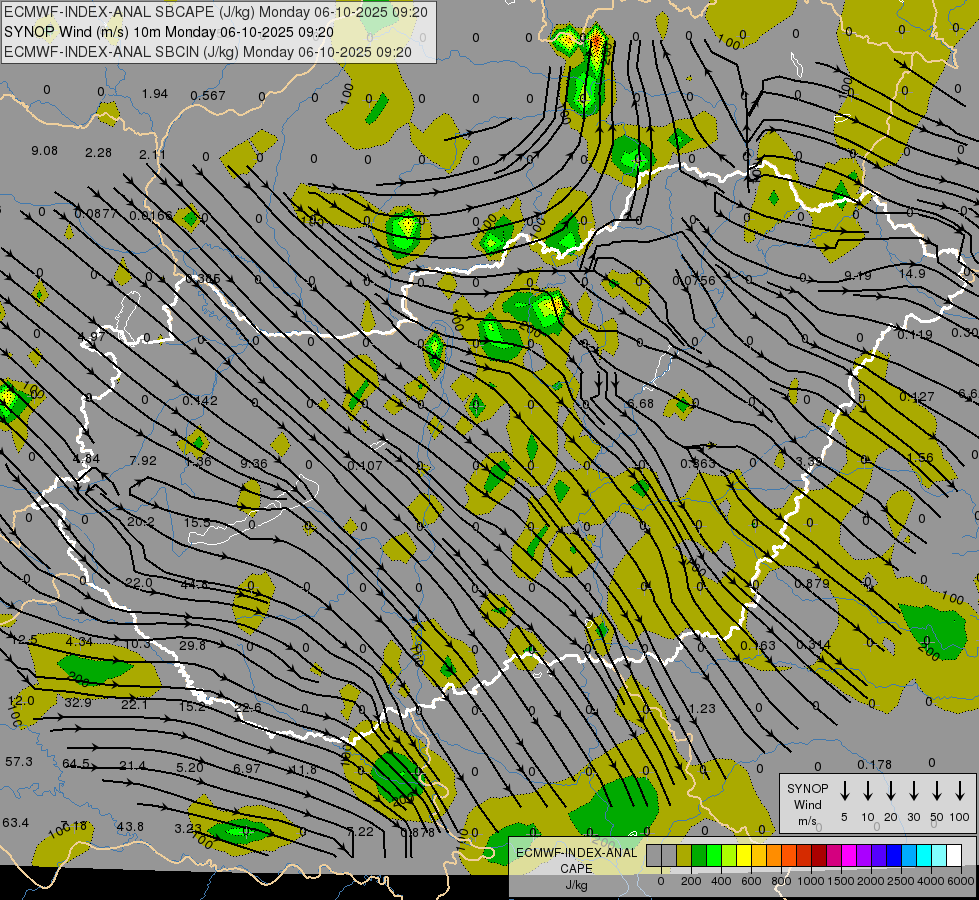Click the 0.0756 value on the map
The width and height of the screenshot is (979, 900).
pyautogui.click(x=694, y=280)
